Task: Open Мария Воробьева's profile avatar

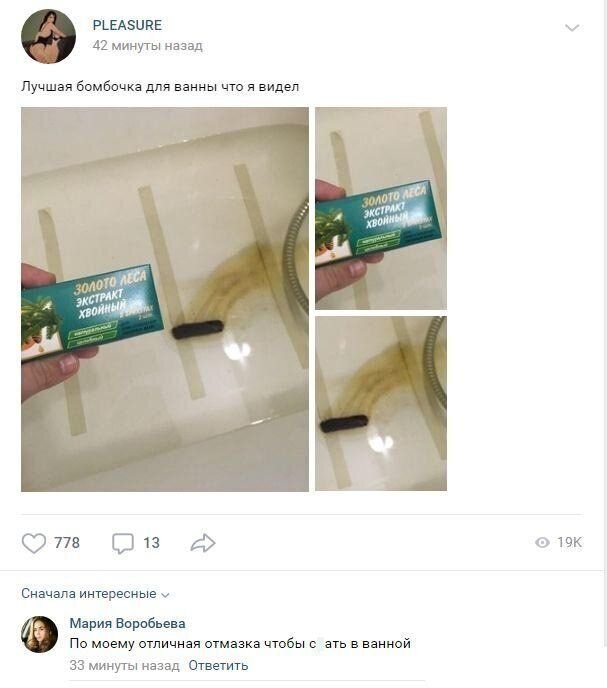Action: tap(40, 634)
